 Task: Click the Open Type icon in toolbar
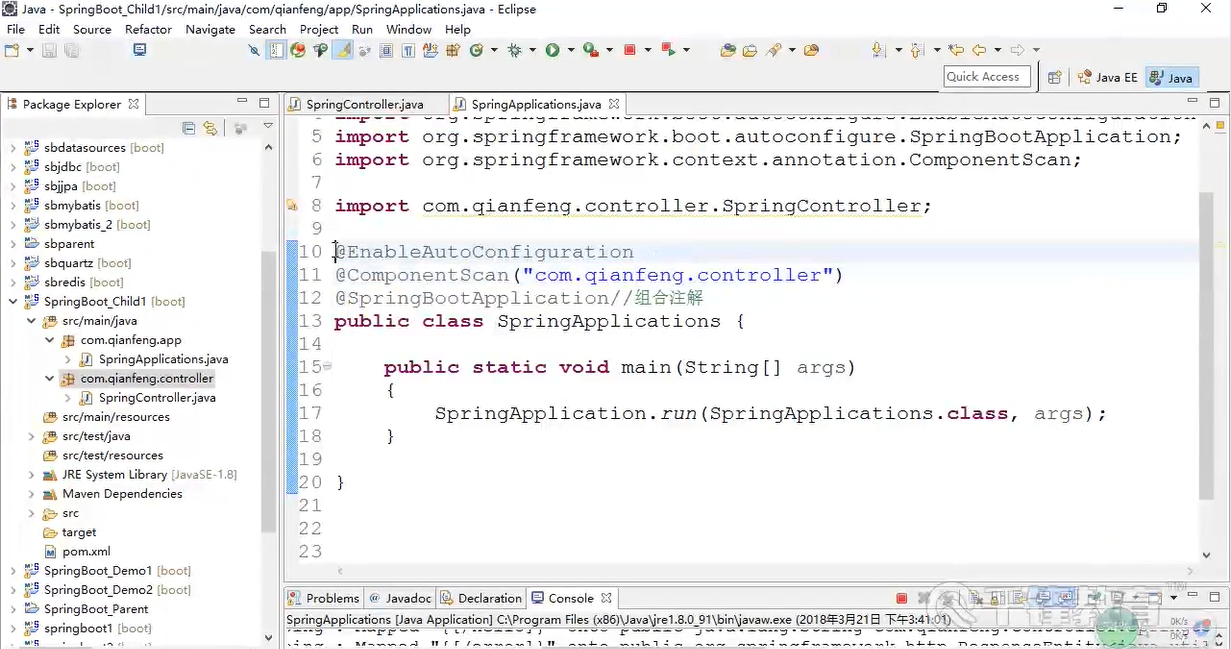pyautogui.click(x=728, y=50)
